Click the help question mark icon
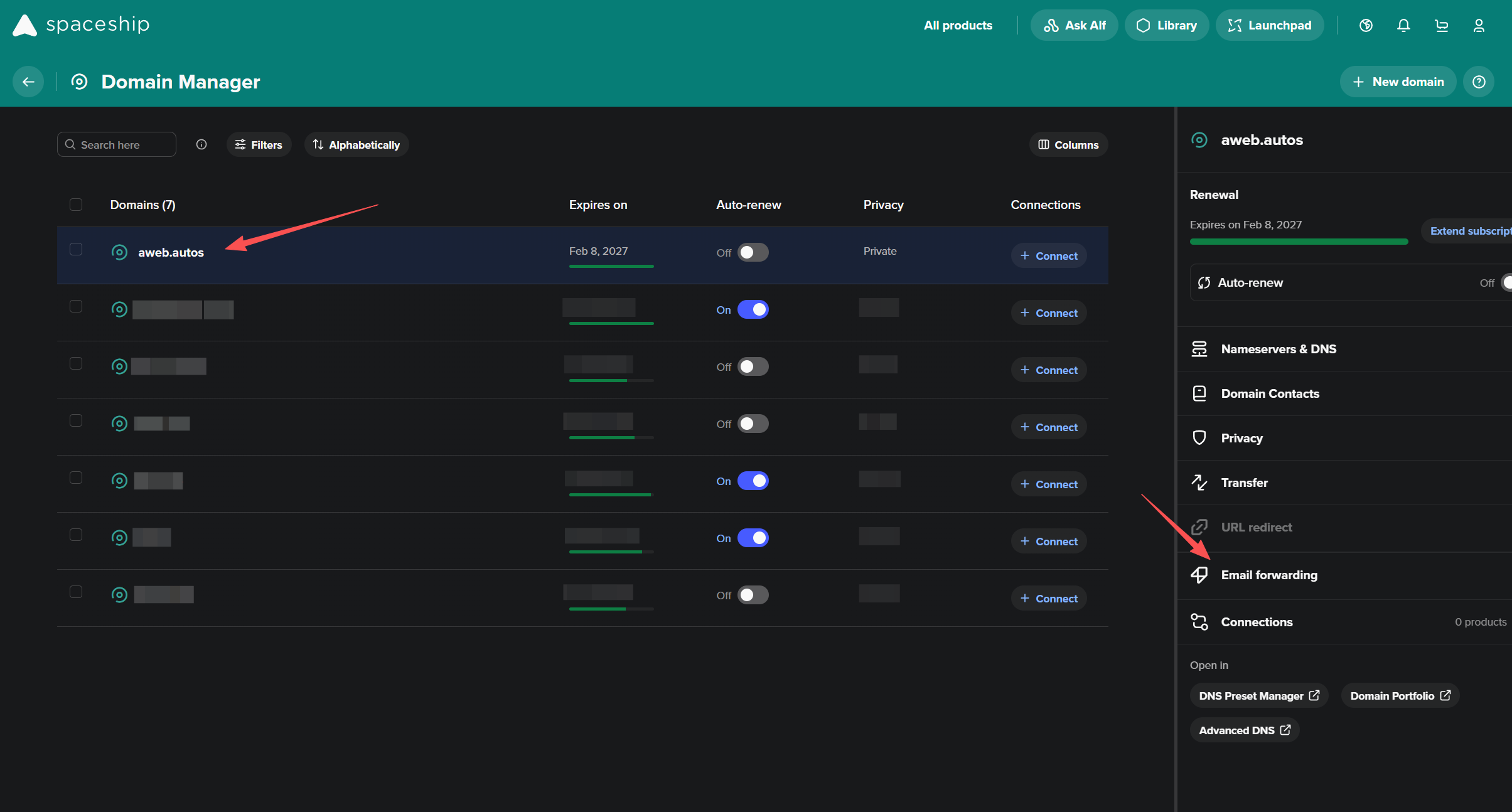The image size is (1512, 812). point(1479,82)
